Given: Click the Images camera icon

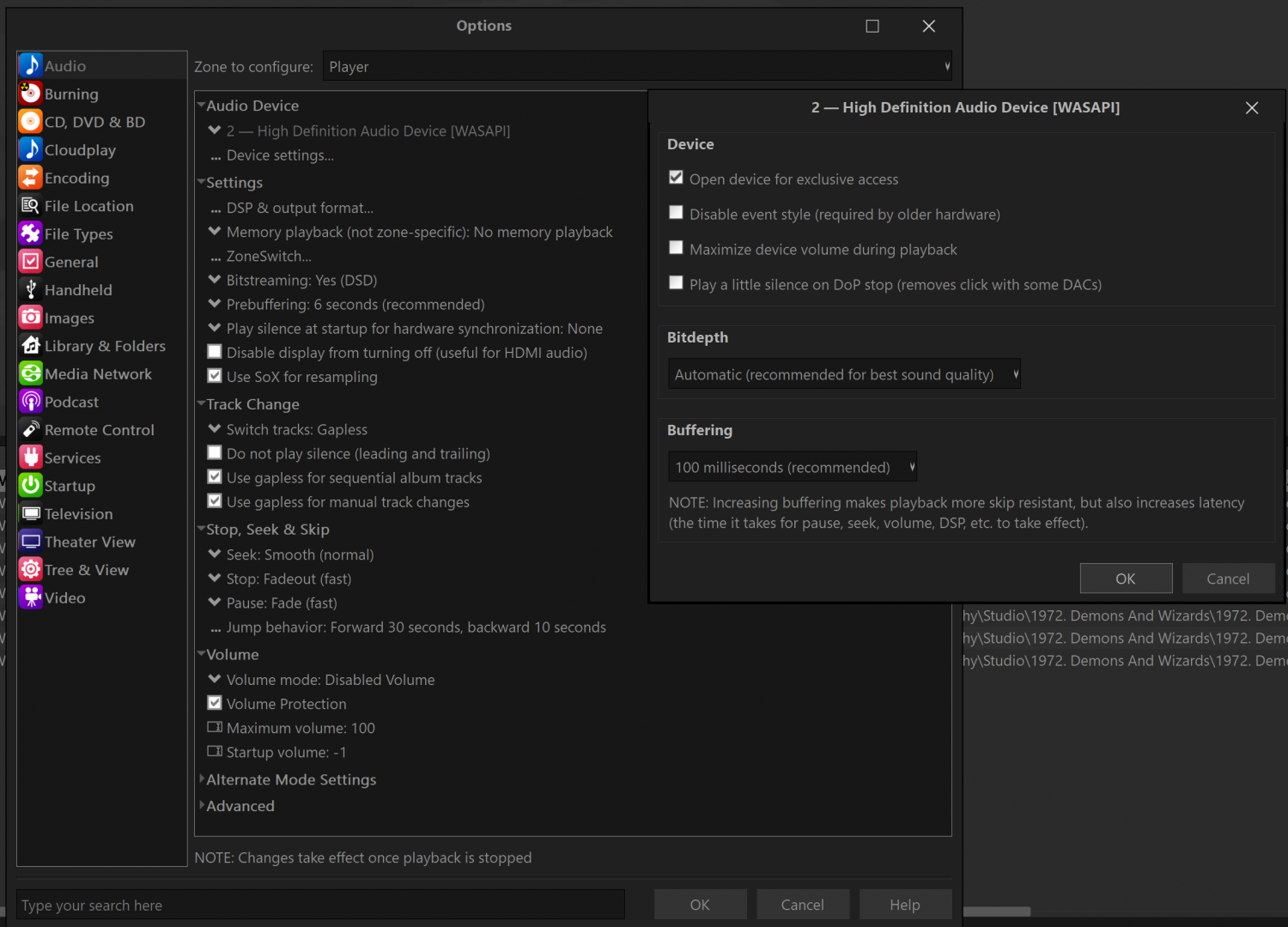Looking at the screenshot, I should (31, 318).
